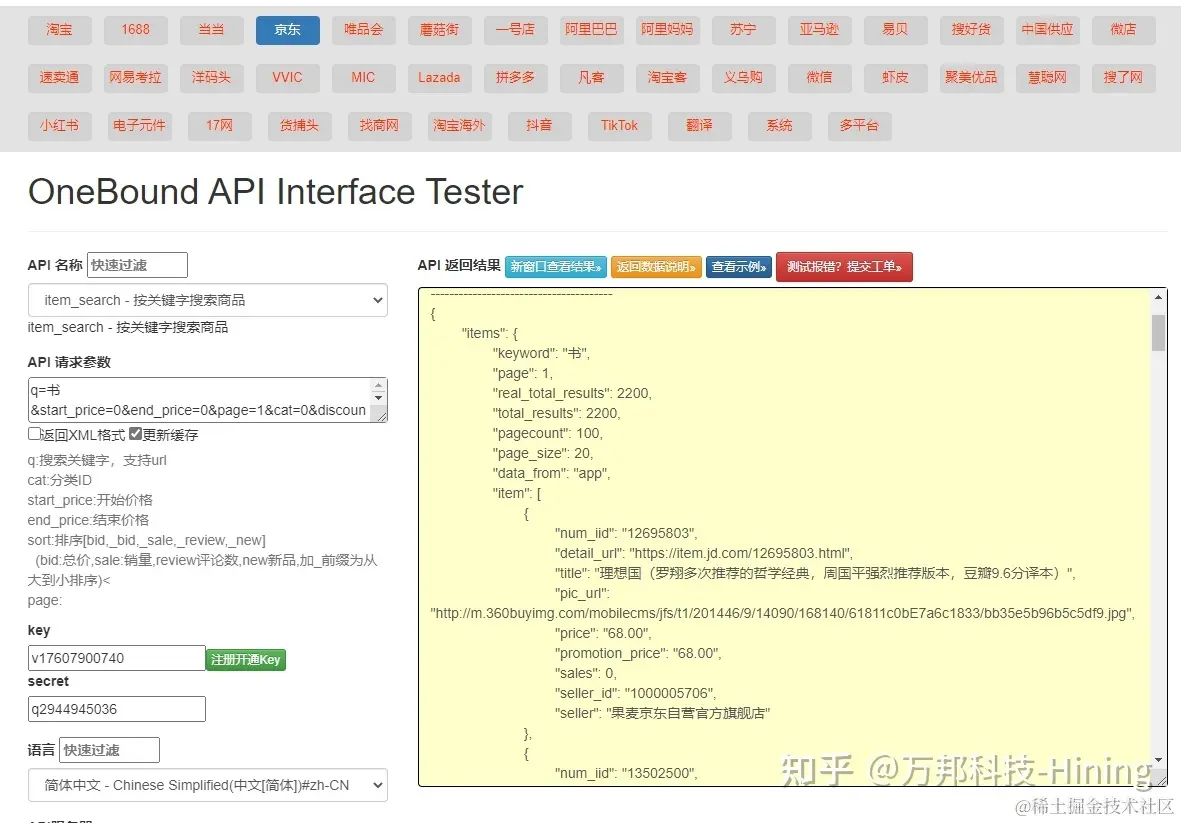Open the 网易考拉 tab
This screenshot has height=823, width=1181.
click(x=136, y=78)
